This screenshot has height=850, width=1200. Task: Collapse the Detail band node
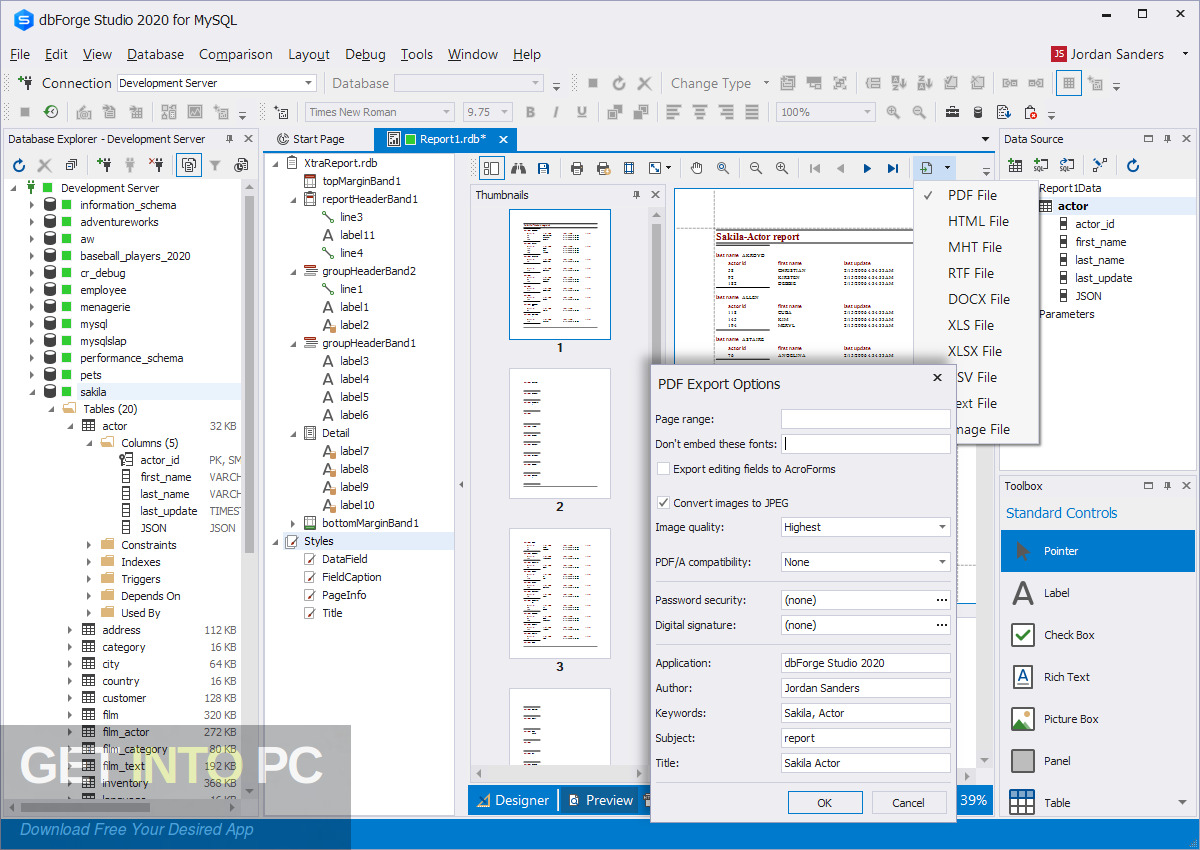pyautogui.click(x=292, y=433)
